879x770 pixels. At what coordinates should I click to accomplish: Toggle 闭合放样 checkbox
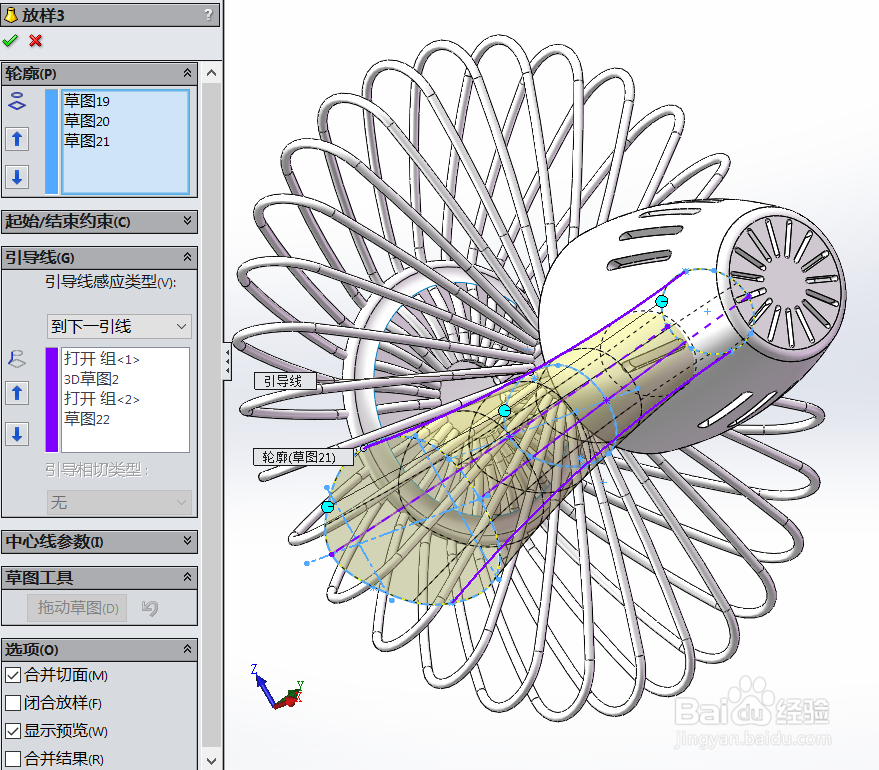13,703
